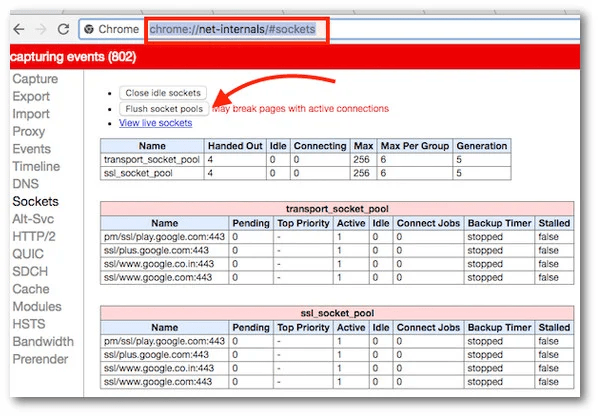Image resolution: width=599 pixels, height=416 pixels.
Task: Select ssl/www.google.co.in:443 in ssl_socket_pool table
Action: point(159,368)
